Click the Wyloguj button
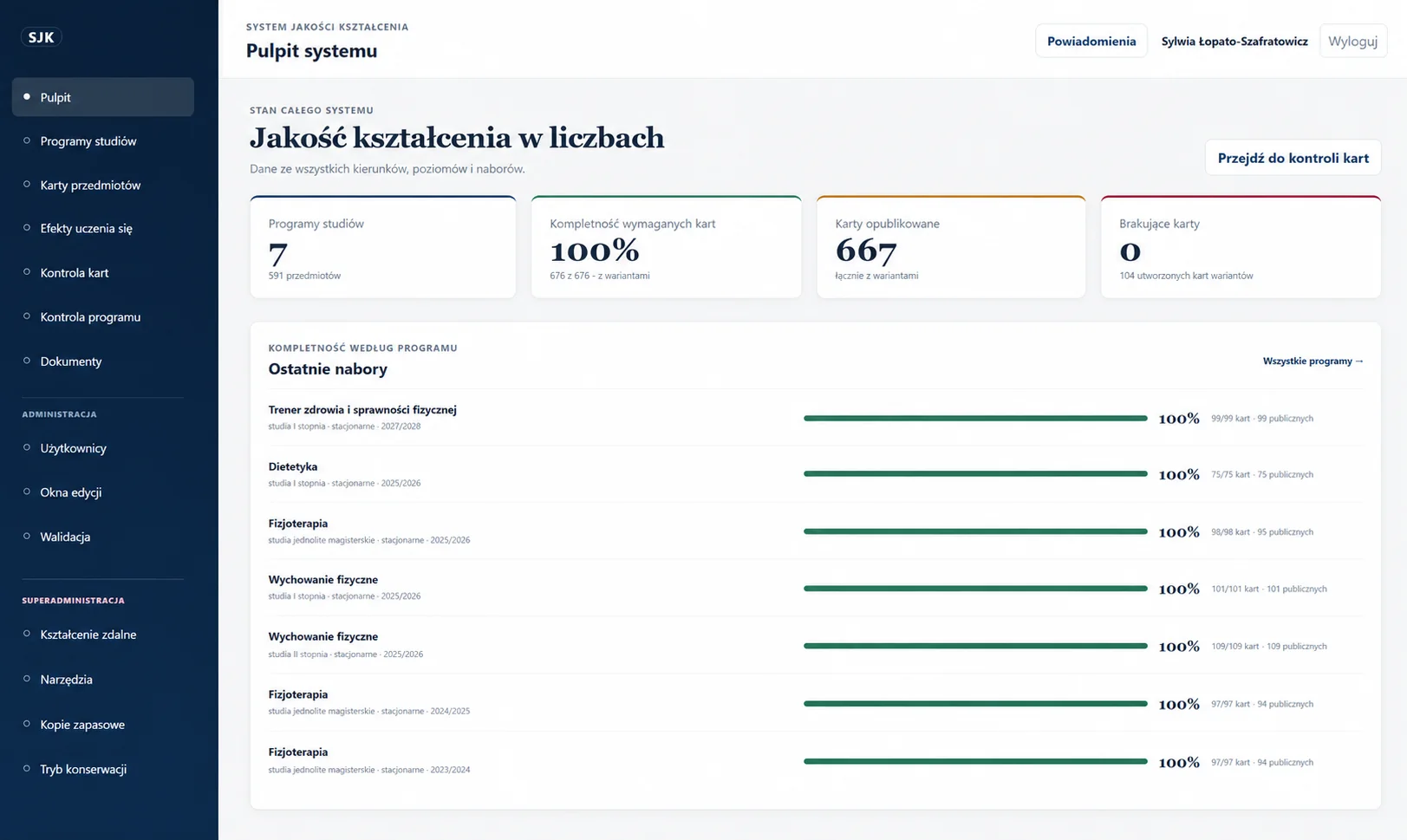The height and width of the screenshot is (840, 1407). [1352, 41]
